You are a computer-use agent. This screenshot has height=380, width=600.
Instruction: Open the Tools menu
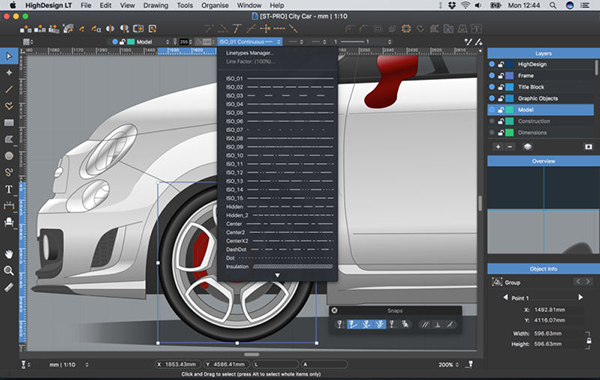(185, 5)
